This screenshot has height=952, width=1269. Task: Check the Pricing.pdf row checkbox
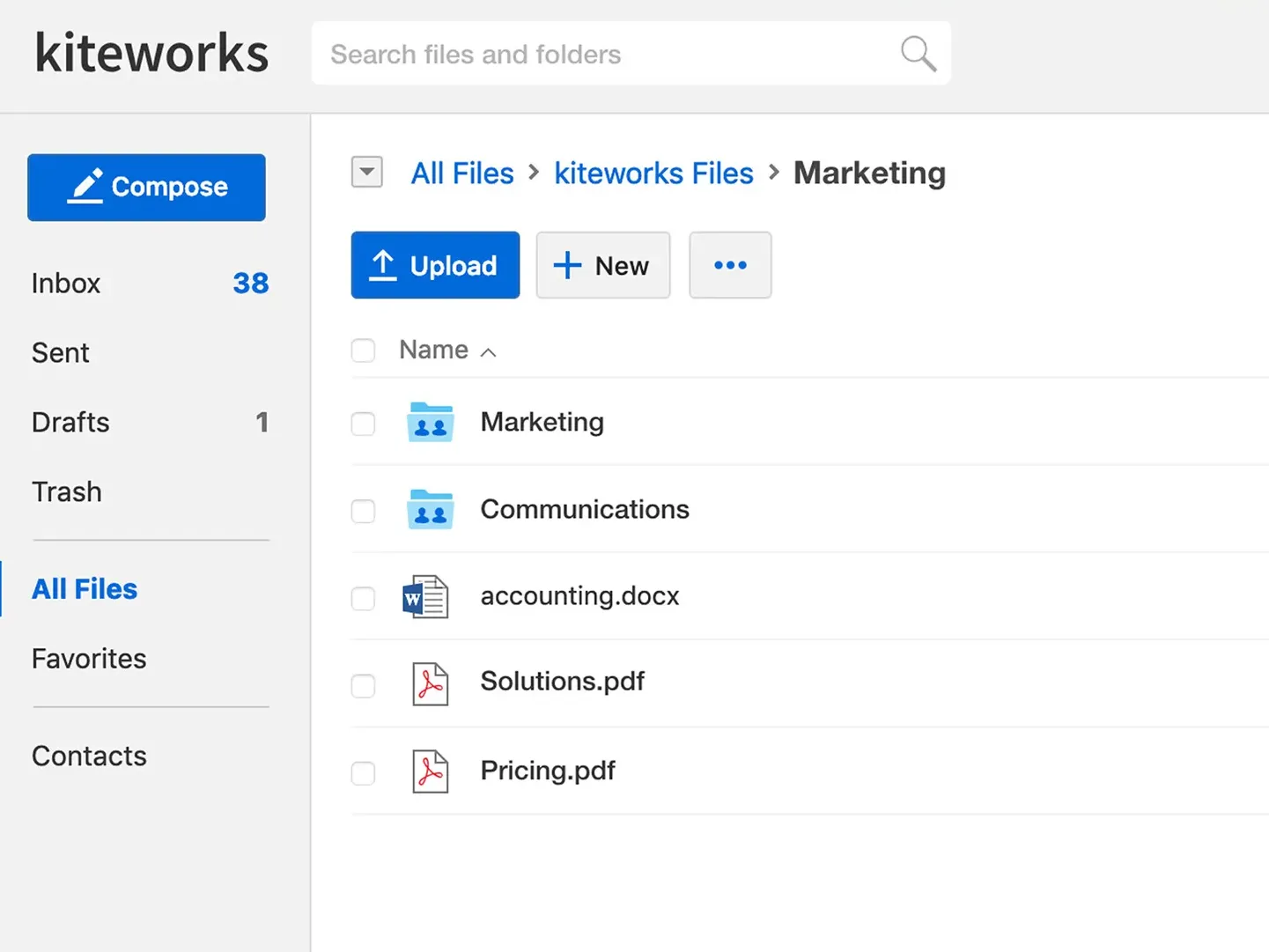363,773
